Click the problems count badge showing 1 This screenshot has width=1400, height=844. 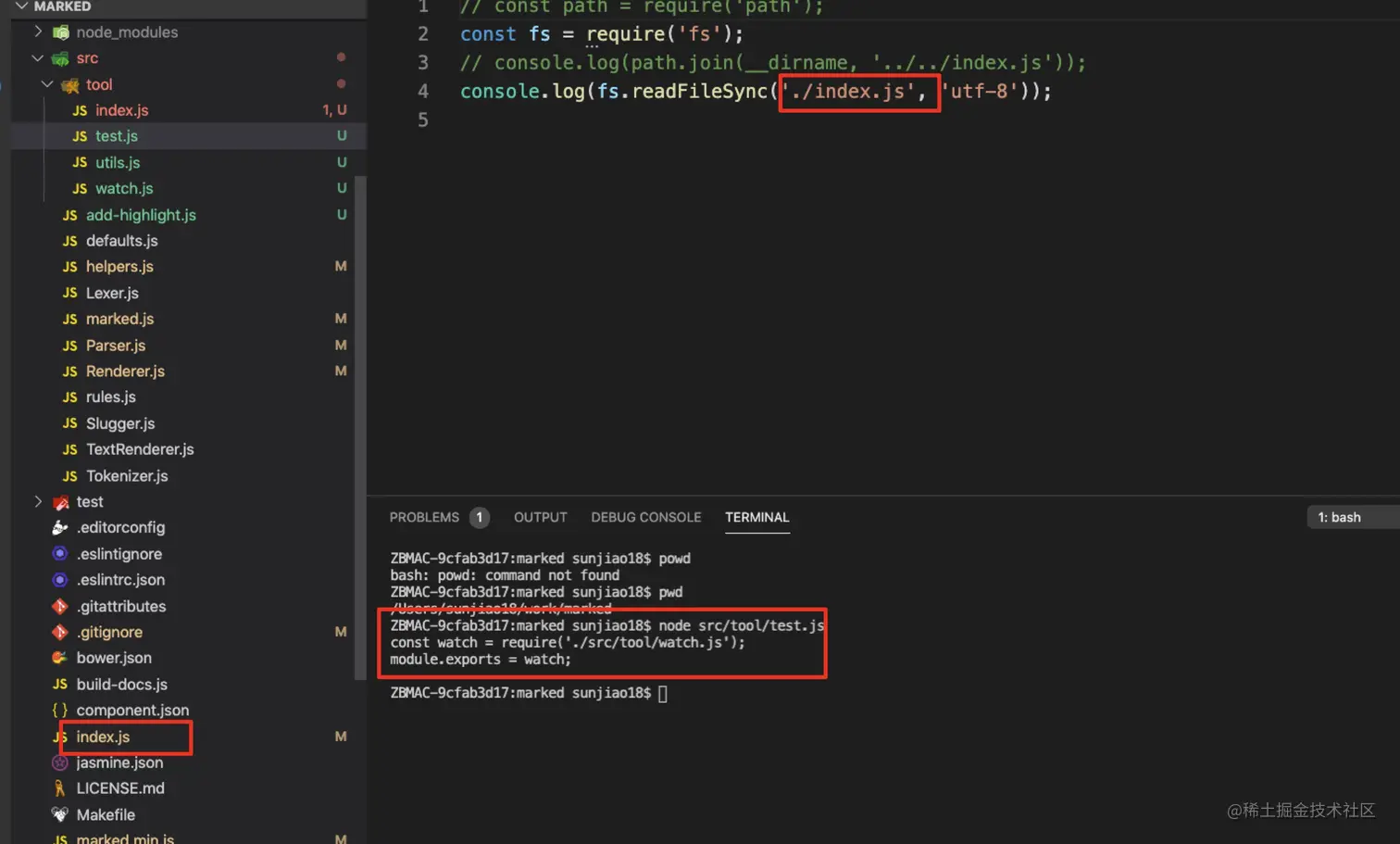[x=479, y=518]
